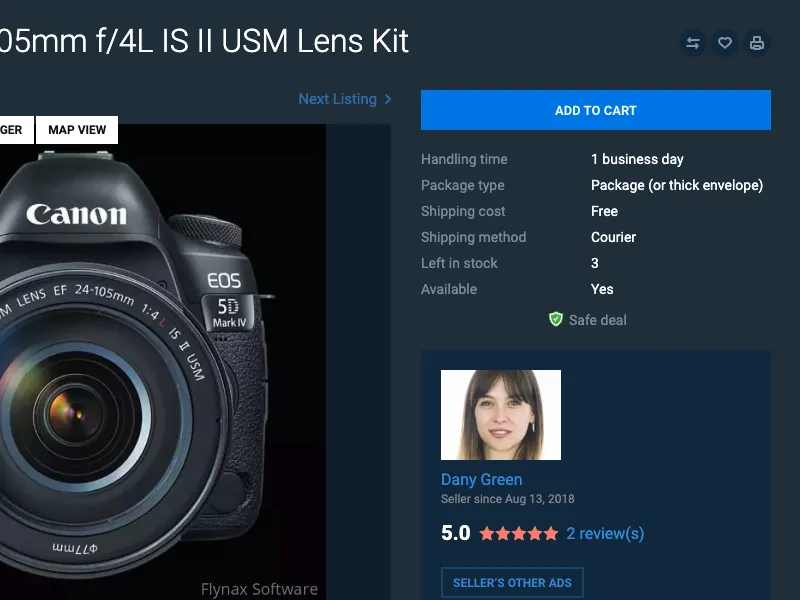The image size is (800, 600).
Task: Click the '1 business day' handling time value
Action: tap(637, 159)
